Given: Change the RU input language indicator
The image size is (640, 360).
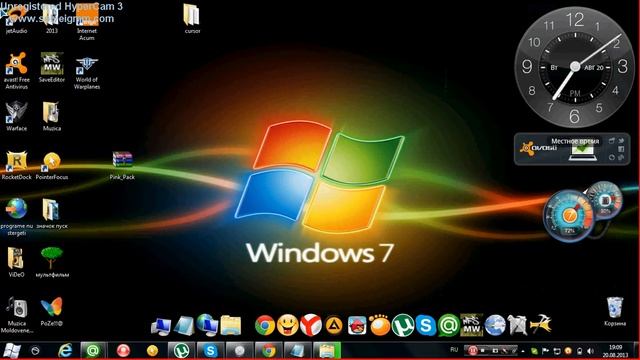Looking at the screenshot, I should coord(454,350).
